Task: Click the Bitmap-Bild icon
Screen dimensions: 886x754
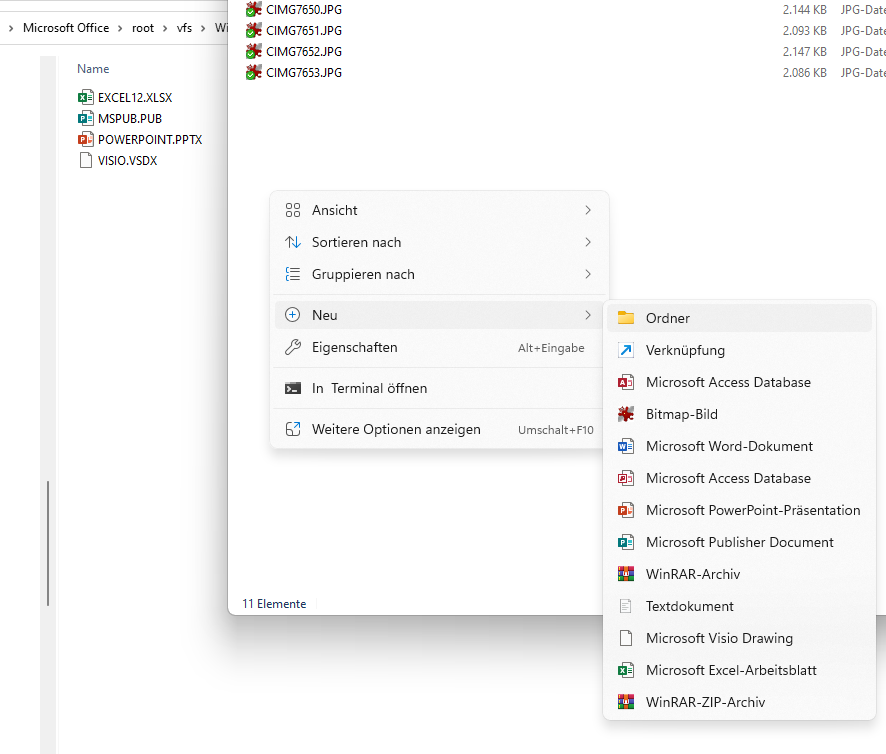Action: click(x=626, y=414)
